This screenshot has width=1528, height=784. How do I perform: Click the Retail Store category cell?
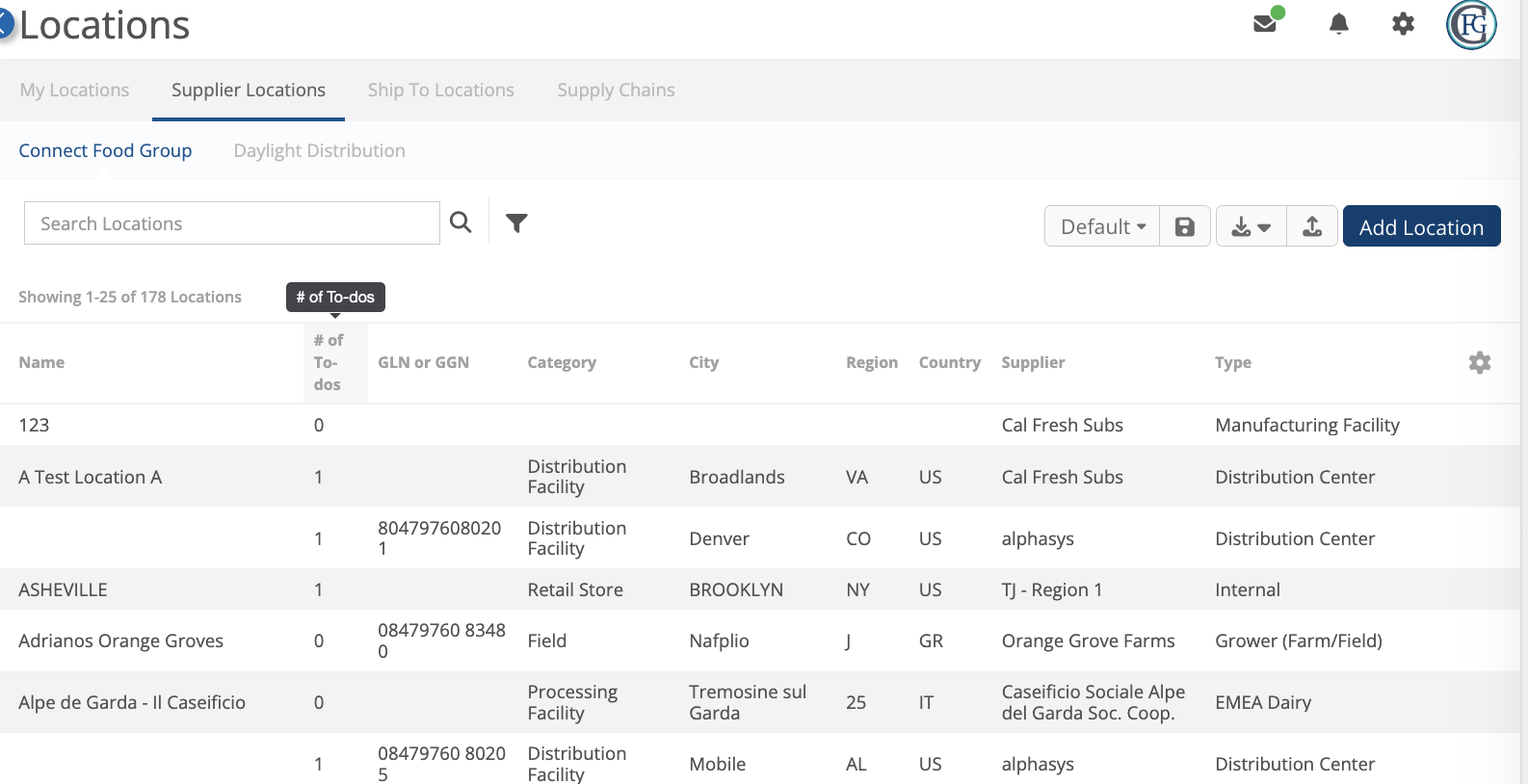(x=575, y=589)
